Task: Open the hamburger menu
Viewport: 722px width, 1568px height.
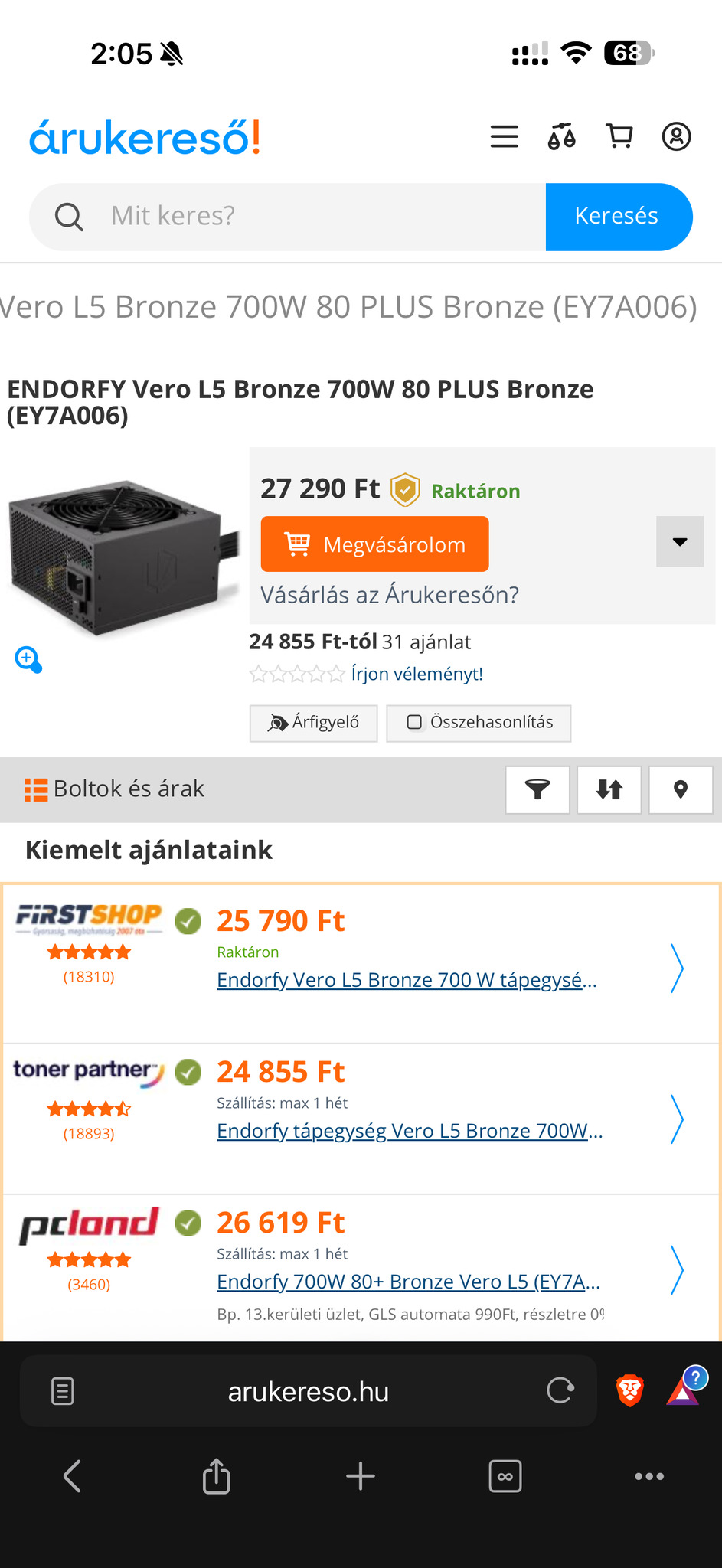Action: tap(504, 137)
